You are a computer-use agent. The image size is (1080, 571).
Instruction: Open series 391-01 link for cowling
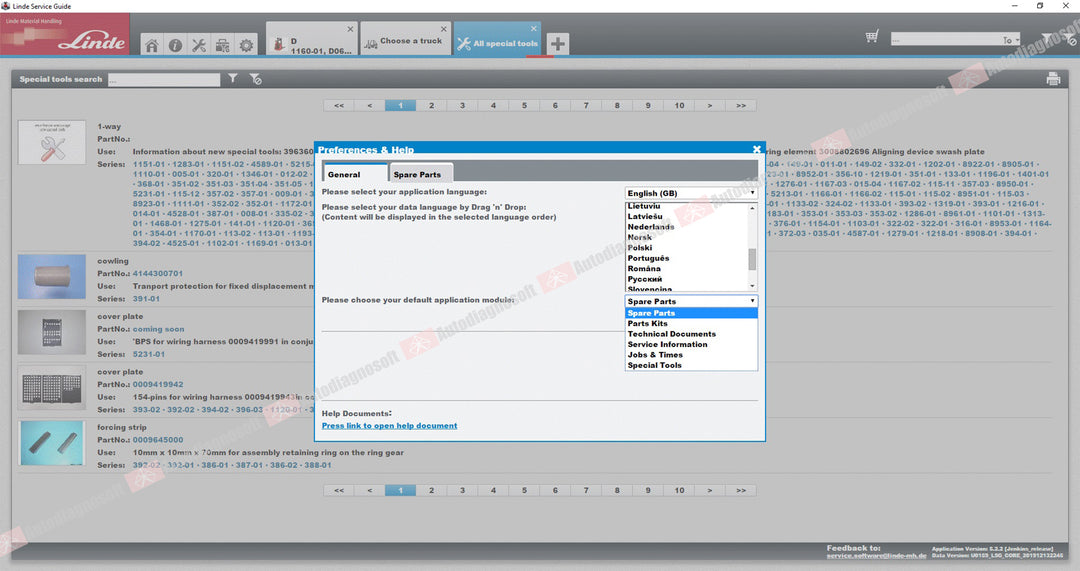tap(146, 299)
